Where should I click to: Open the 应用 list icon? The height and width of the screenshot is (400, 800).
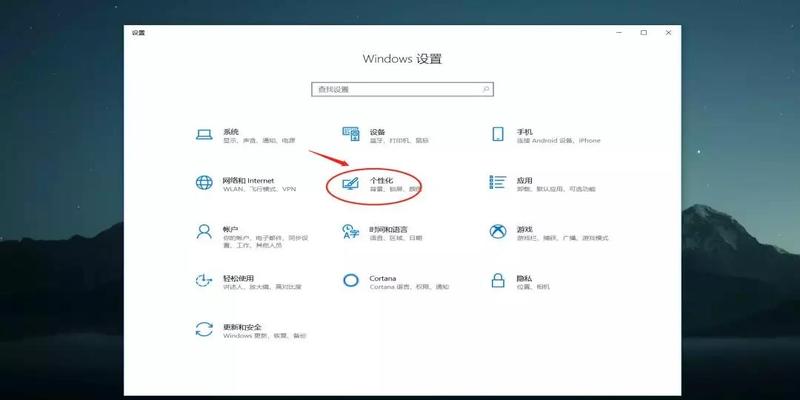(497, 182)
